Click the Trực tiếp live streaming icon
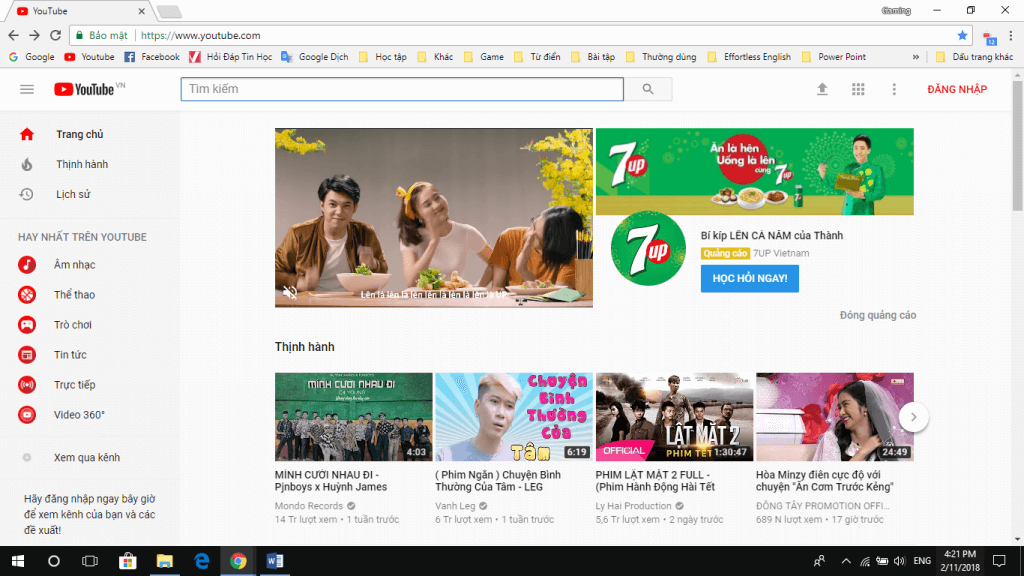This screenshot has height=576, width=1024. tap(28, 384)
